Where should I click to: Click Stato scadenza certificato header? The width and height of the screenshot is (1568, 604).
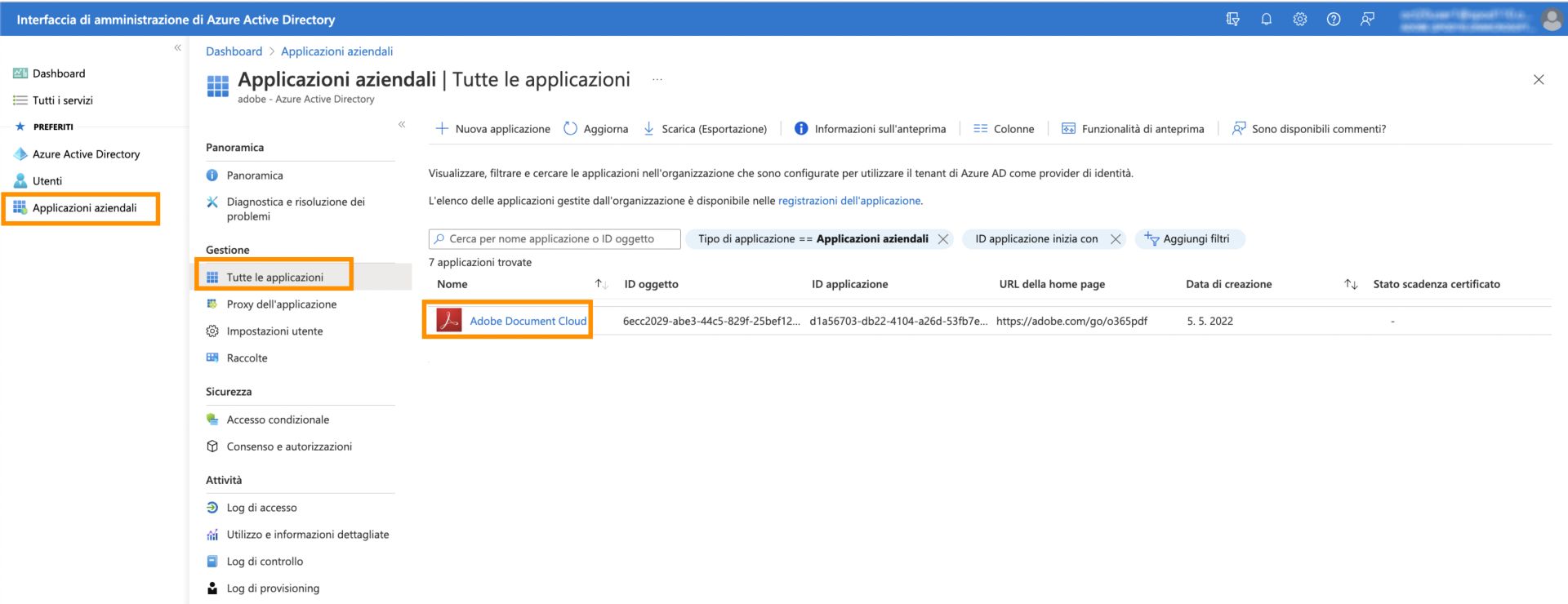[x=1437, y=284]
